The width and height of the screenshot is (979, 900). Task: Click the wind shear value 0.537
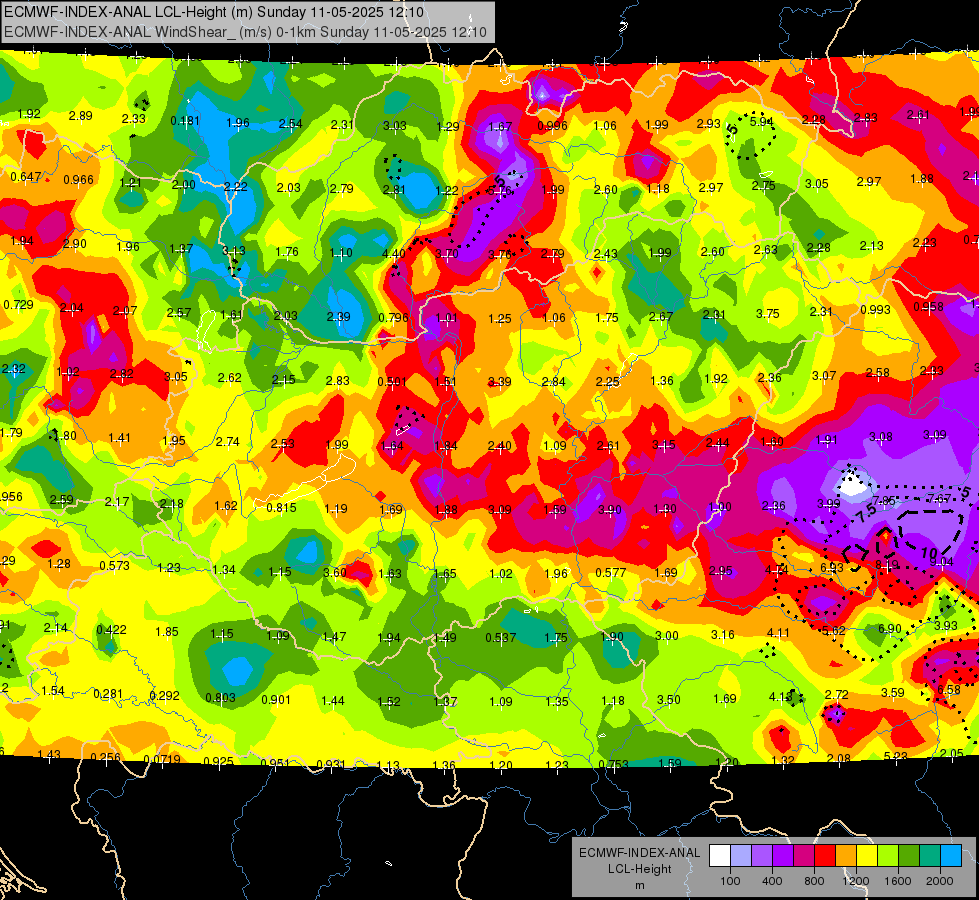501,638
